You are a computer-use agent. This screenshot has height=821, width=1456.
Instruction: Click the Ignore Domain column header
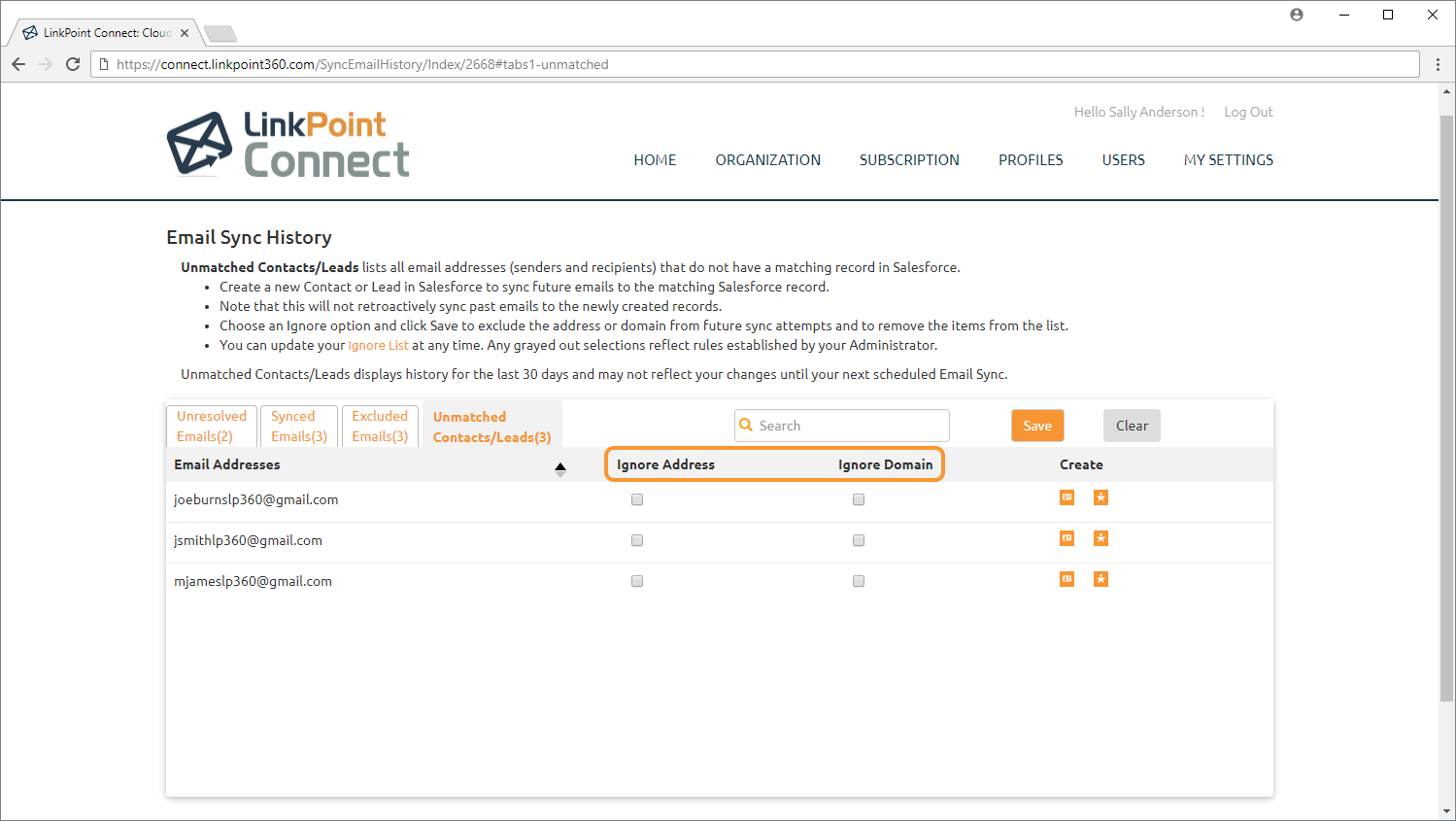point(886,464)
